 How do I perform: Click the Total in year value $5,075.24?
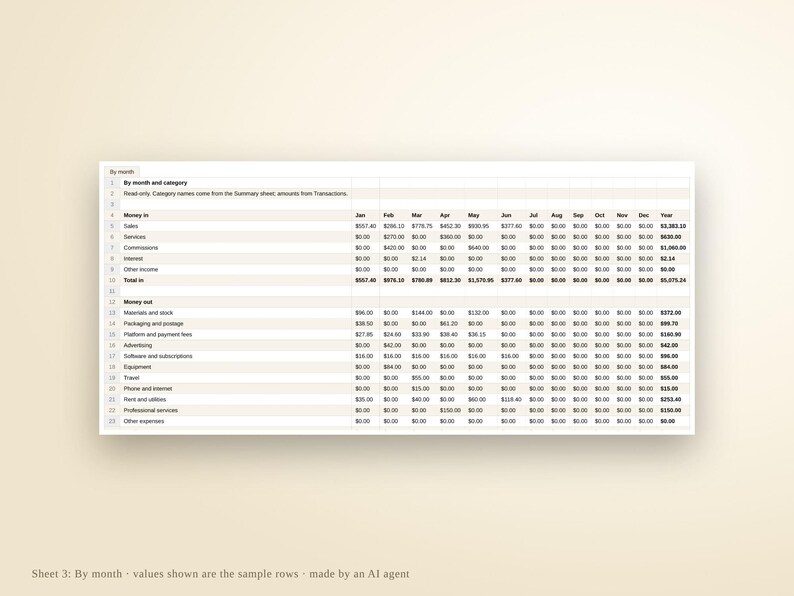673,281
